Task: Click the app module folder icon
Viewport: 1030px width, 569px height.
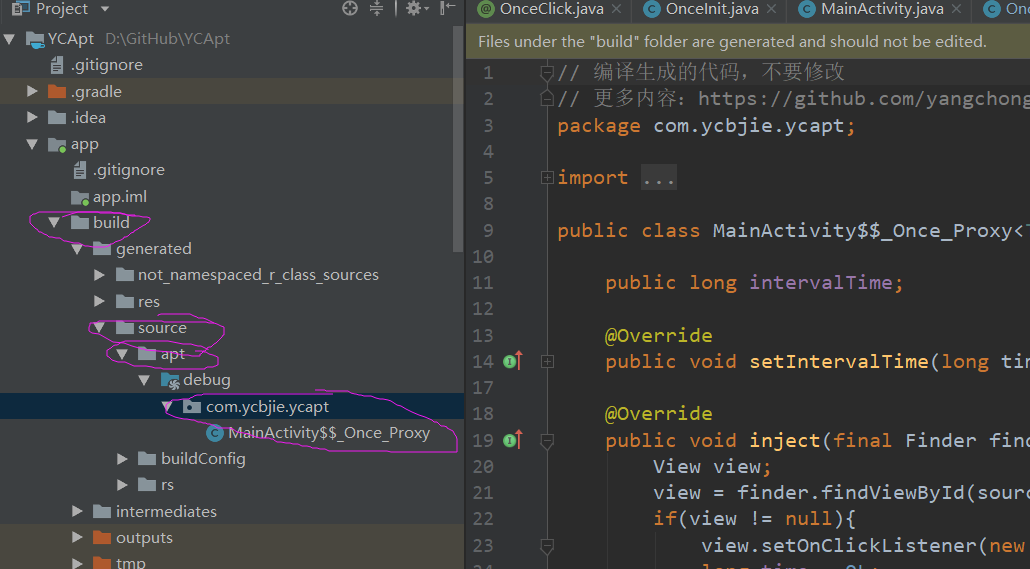Action: 58,145
